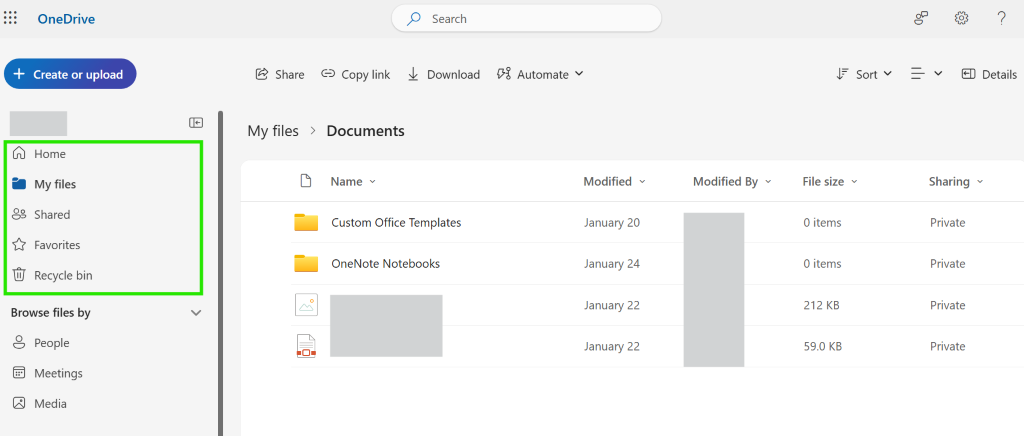Screen dimensions: 1024x436
Task: Open the Shared navigation item
Action: click(51, 214)
